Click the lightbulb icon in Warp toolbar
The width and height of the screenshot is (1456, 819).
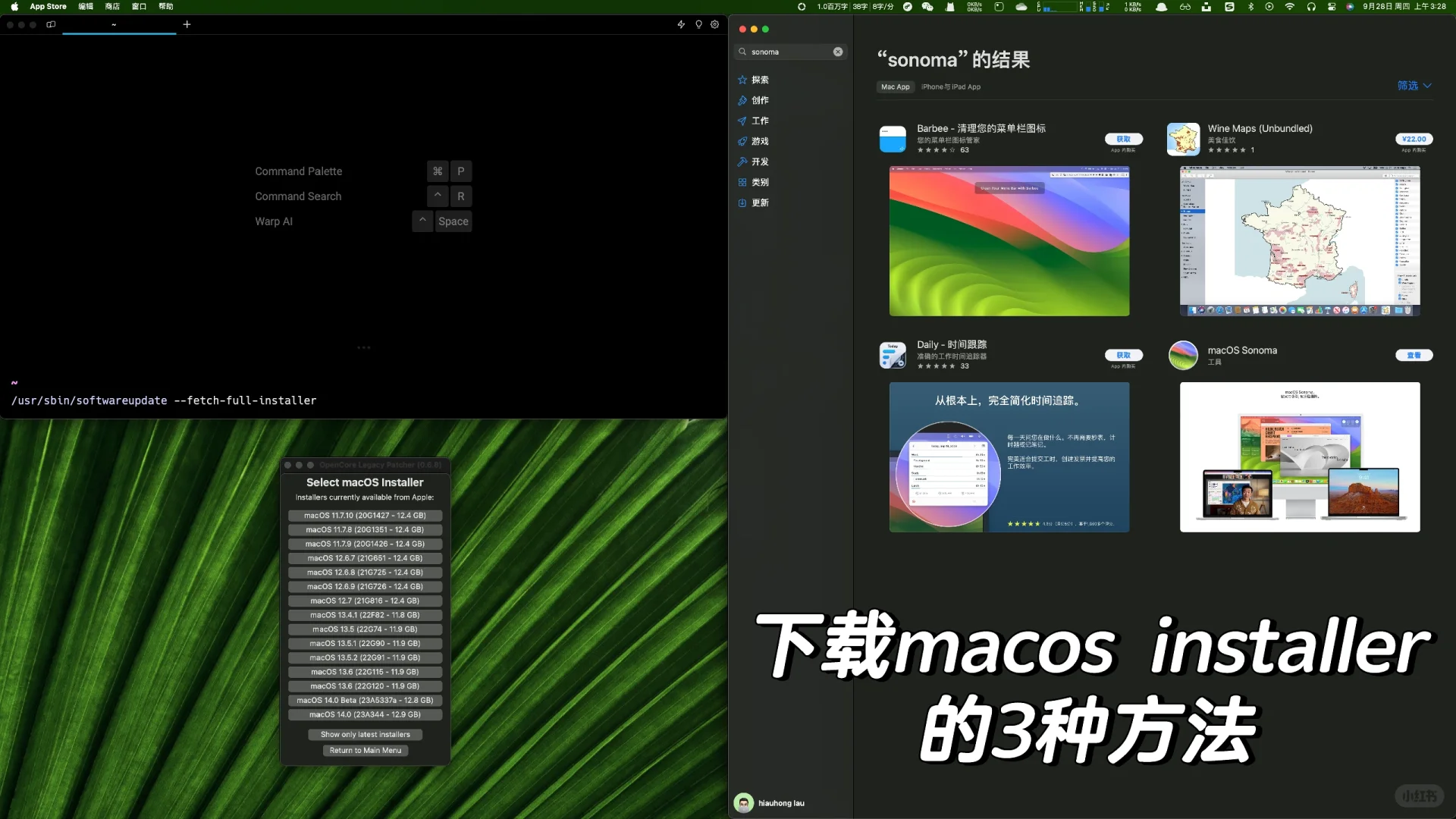click(698, 24)
